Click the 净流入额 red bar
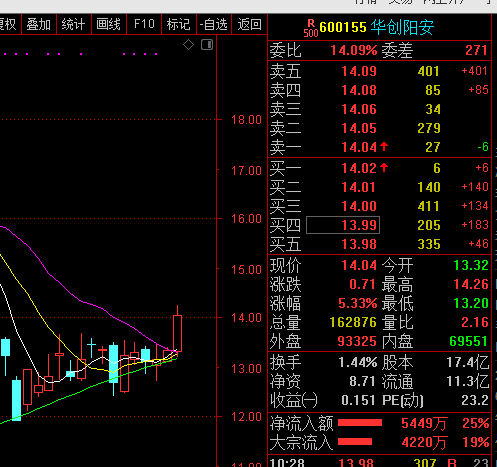Image resolution: width=497 pixels, height=467 pixels. pyautogui.click(x=360, y=423)
